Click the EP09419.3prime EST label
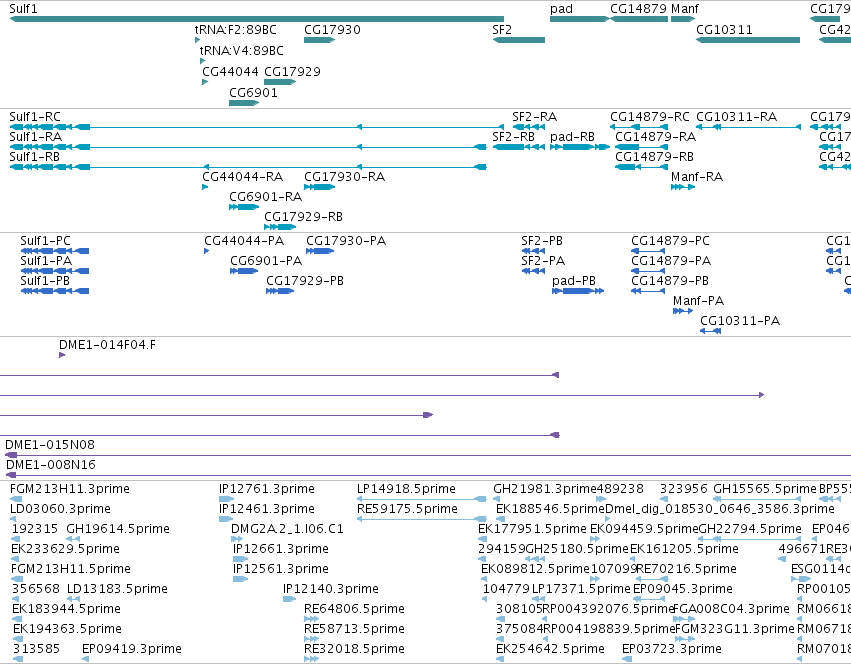The image size is (851, 664). click(x=132, y=650)
